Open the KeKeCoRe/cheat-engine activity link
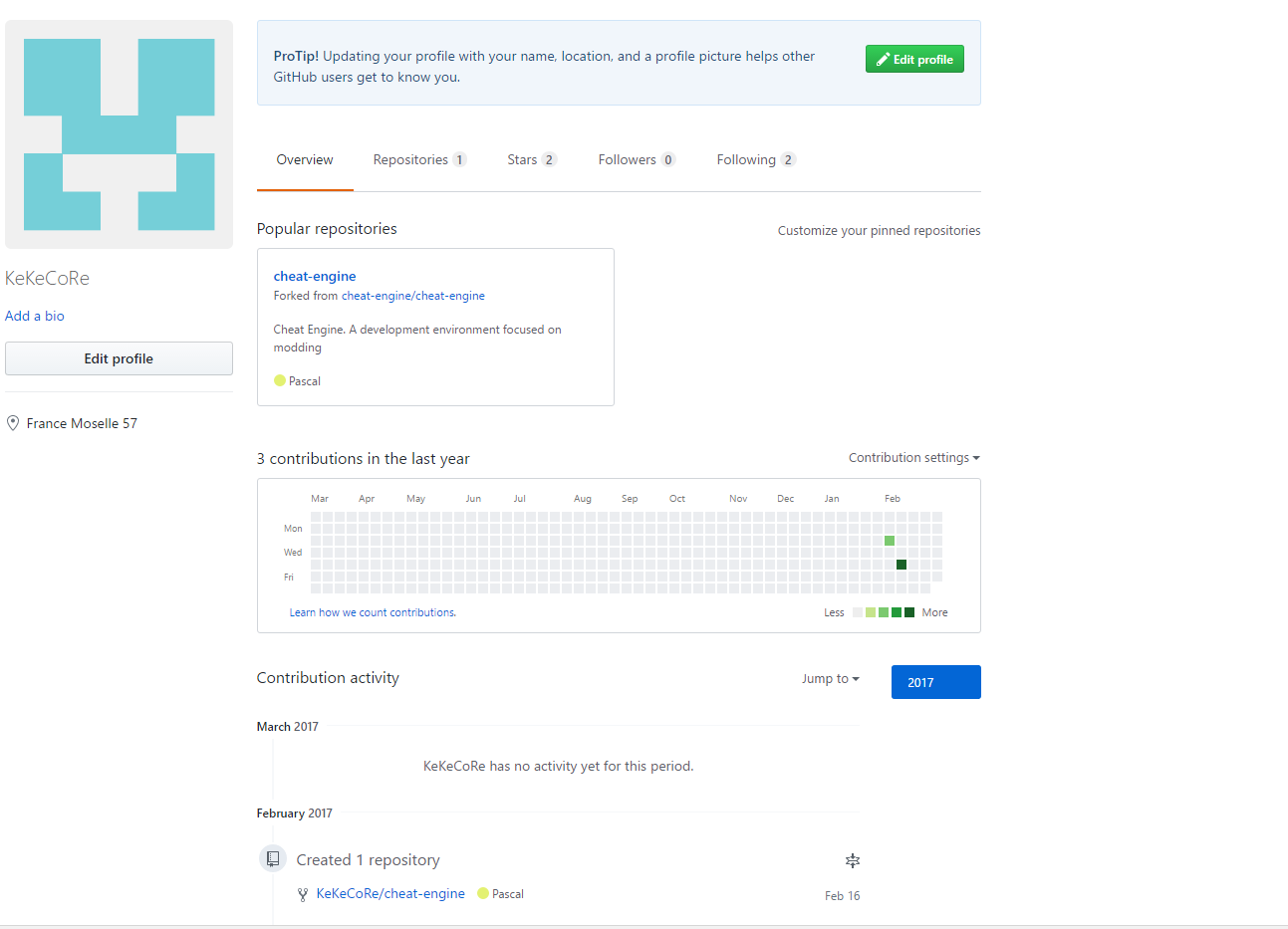 tap(390, 893)
